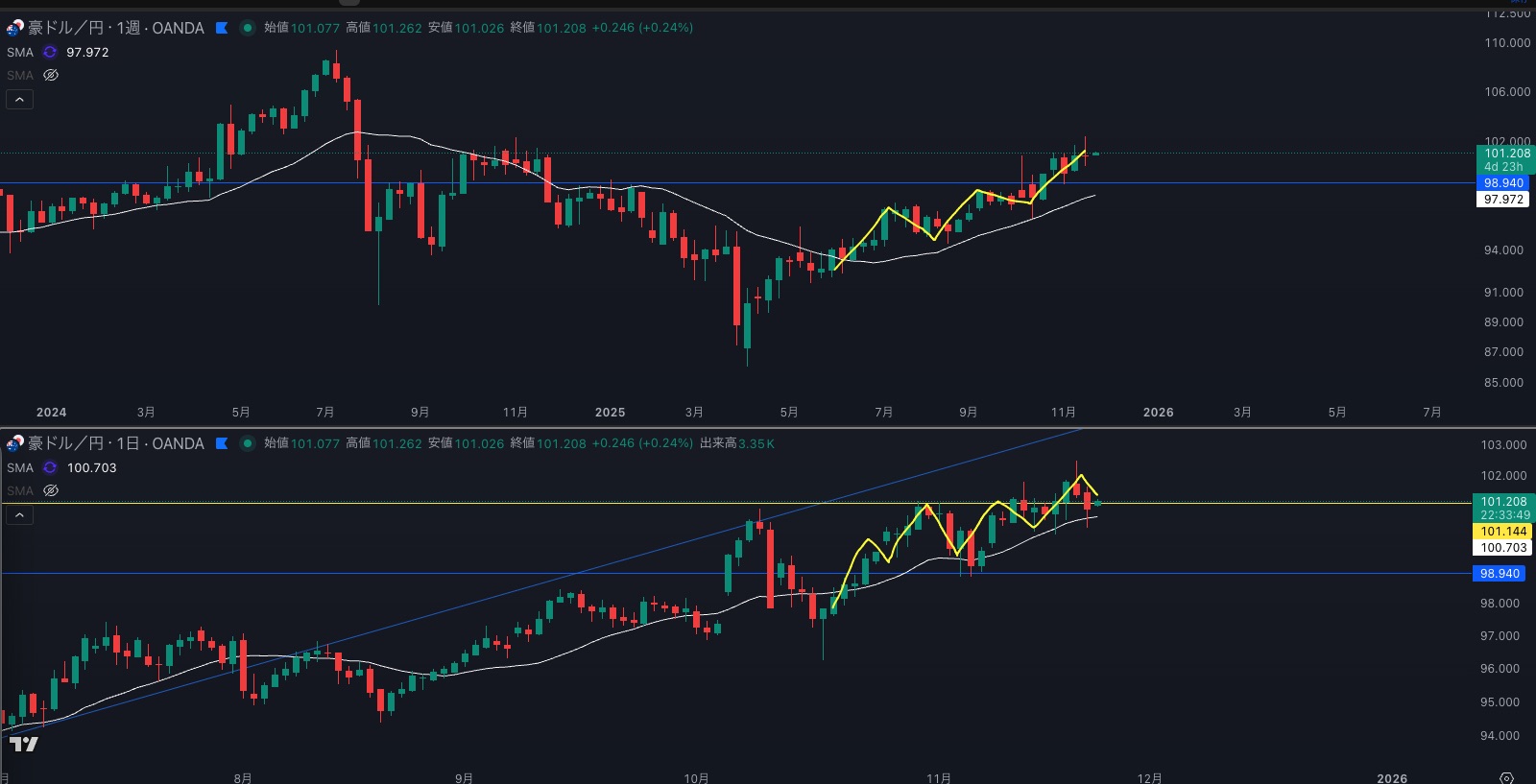This screenshot has width=1536, height=784.
Task: Select the SMA 100.703 indicator label
Action: [x=20, y=467]
